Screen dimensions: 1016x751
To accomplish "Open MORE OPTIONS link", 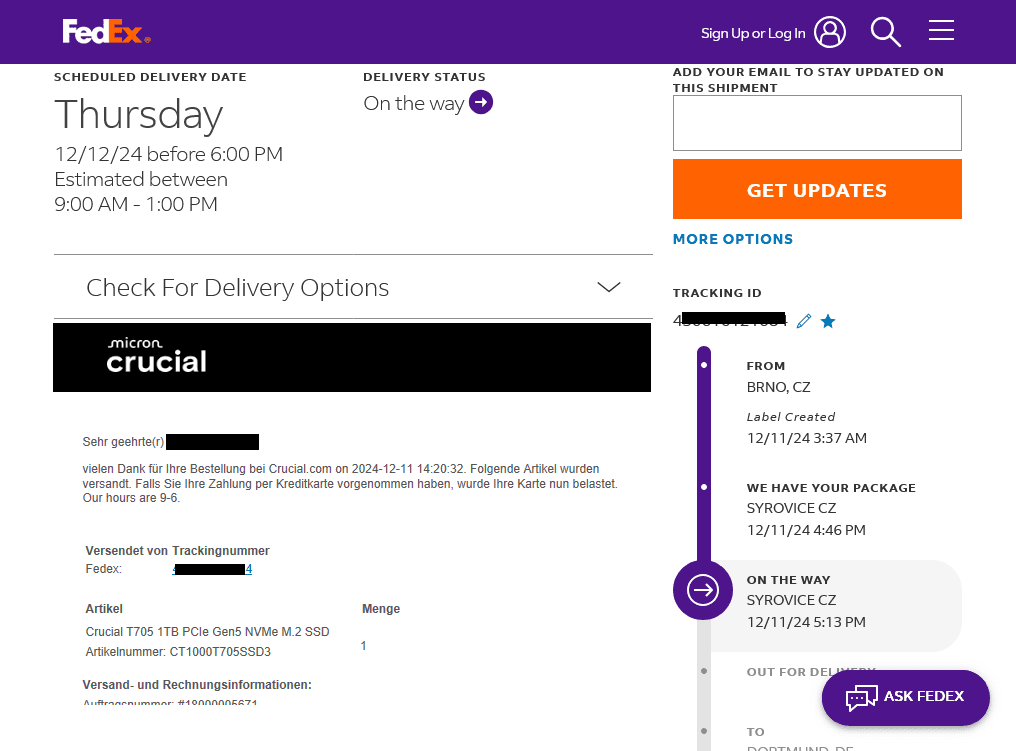I will (733, 239).
